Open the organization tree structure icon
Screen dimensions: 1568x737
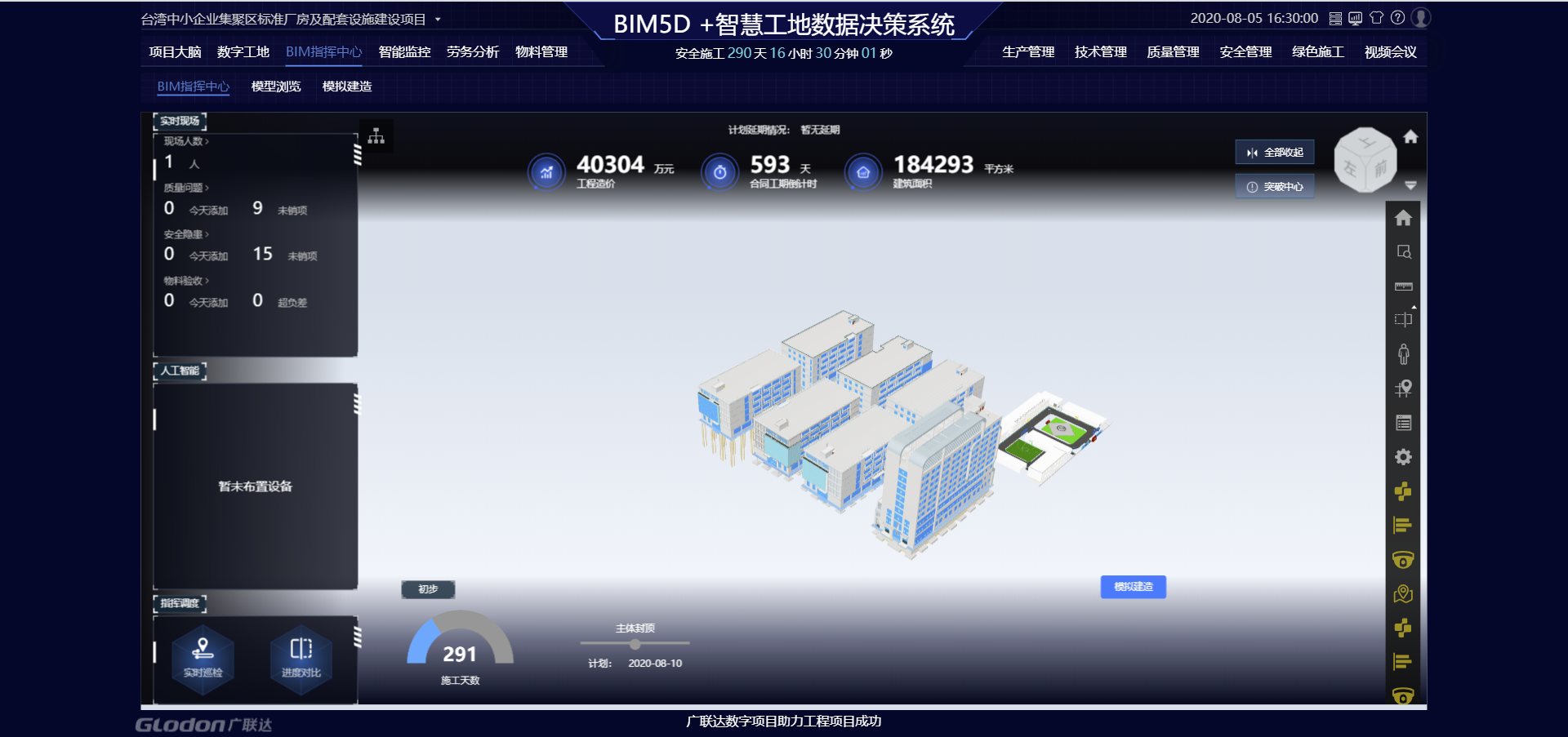[x=376, y=136]
